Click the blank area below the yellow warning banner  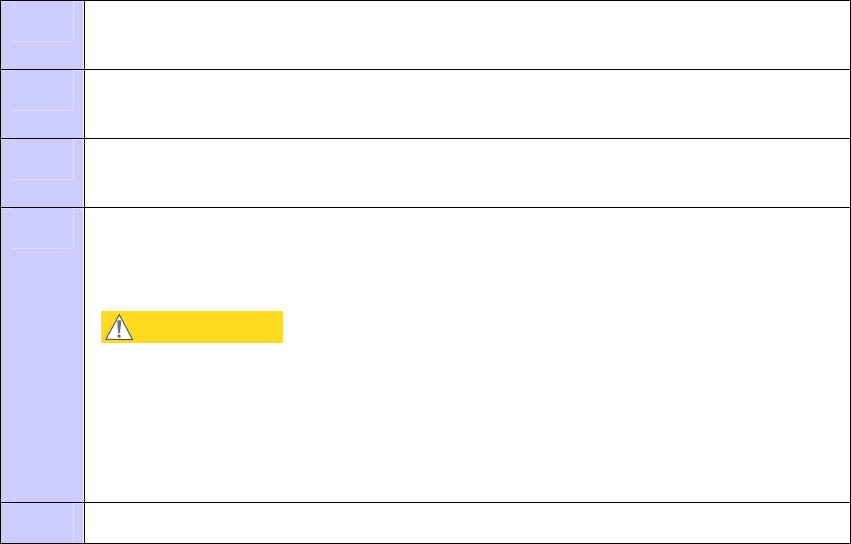click(x=467, y=422)
